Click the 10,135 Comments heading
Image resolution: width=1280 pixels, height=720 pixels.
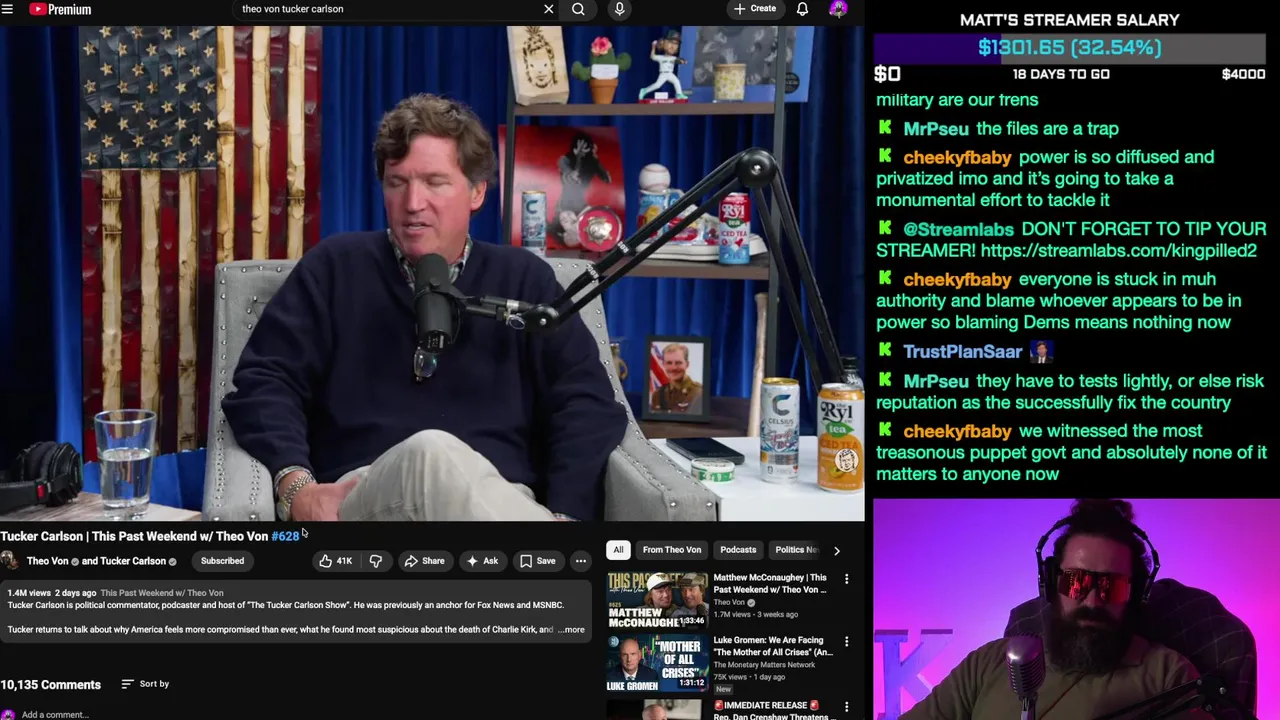50,685
